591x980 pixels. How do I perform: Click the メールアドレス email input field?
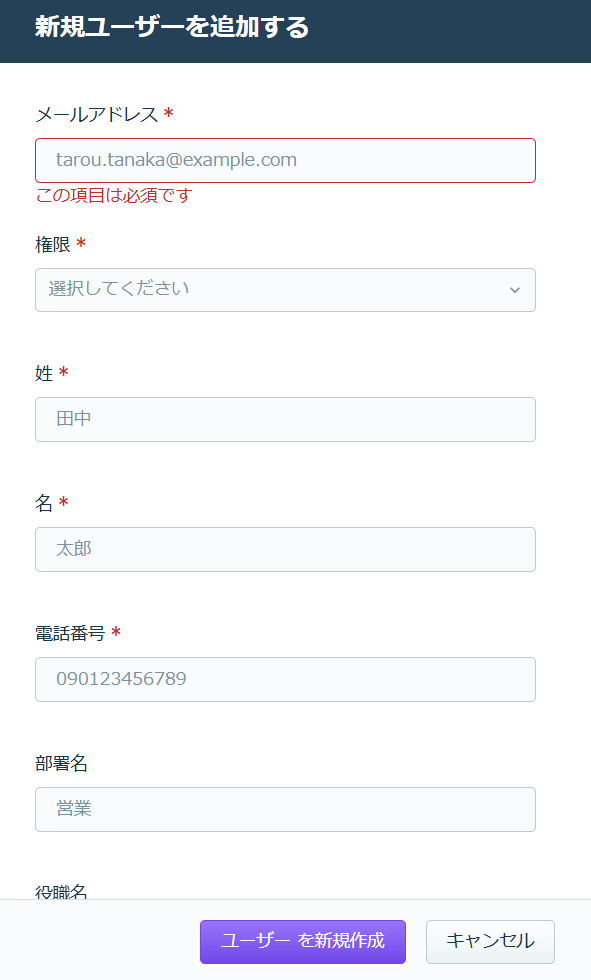pyautogui.click(x=286, y=161)
